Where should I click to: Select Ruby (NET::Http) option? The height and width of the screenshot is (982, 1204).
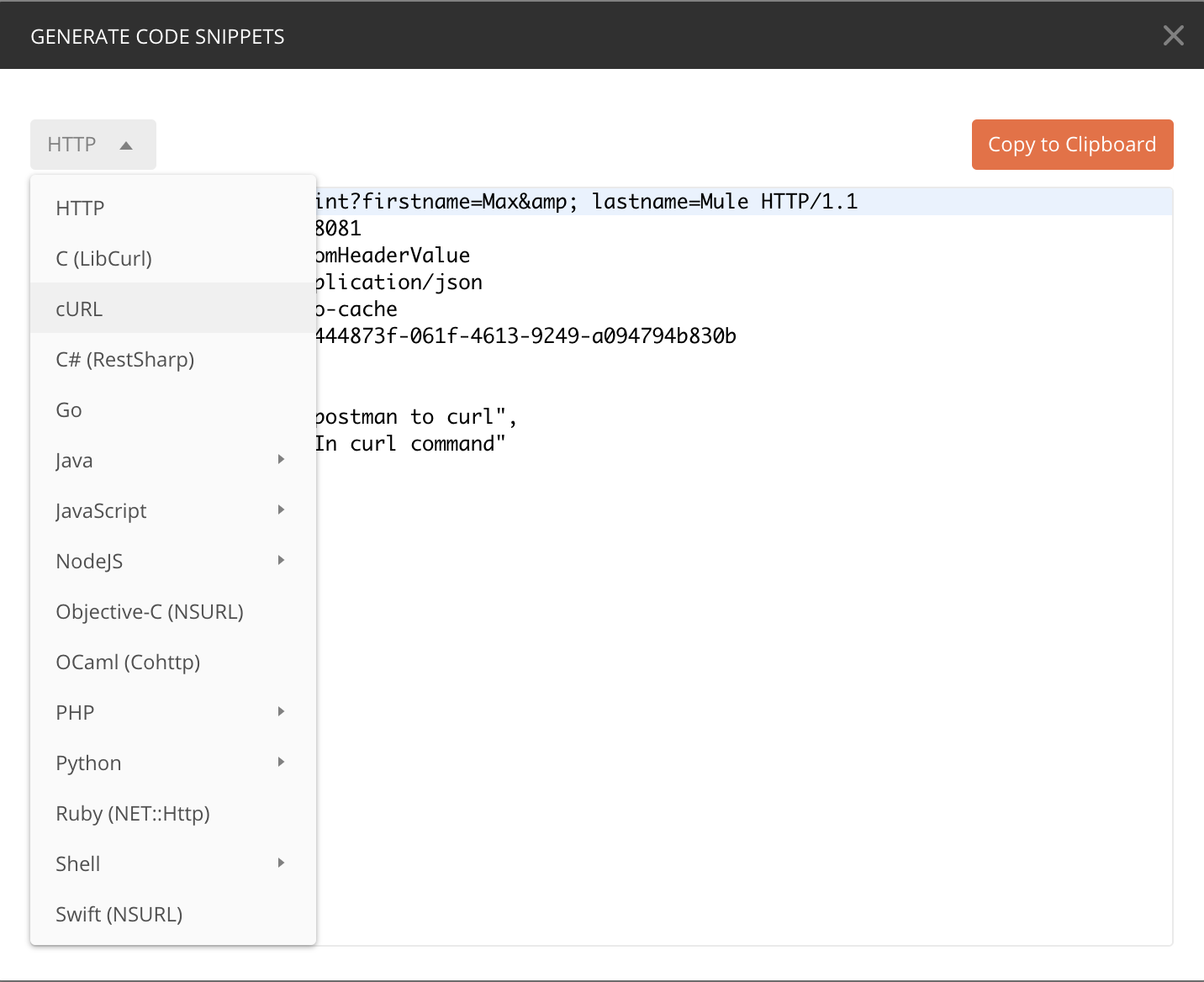pos(133,814)
